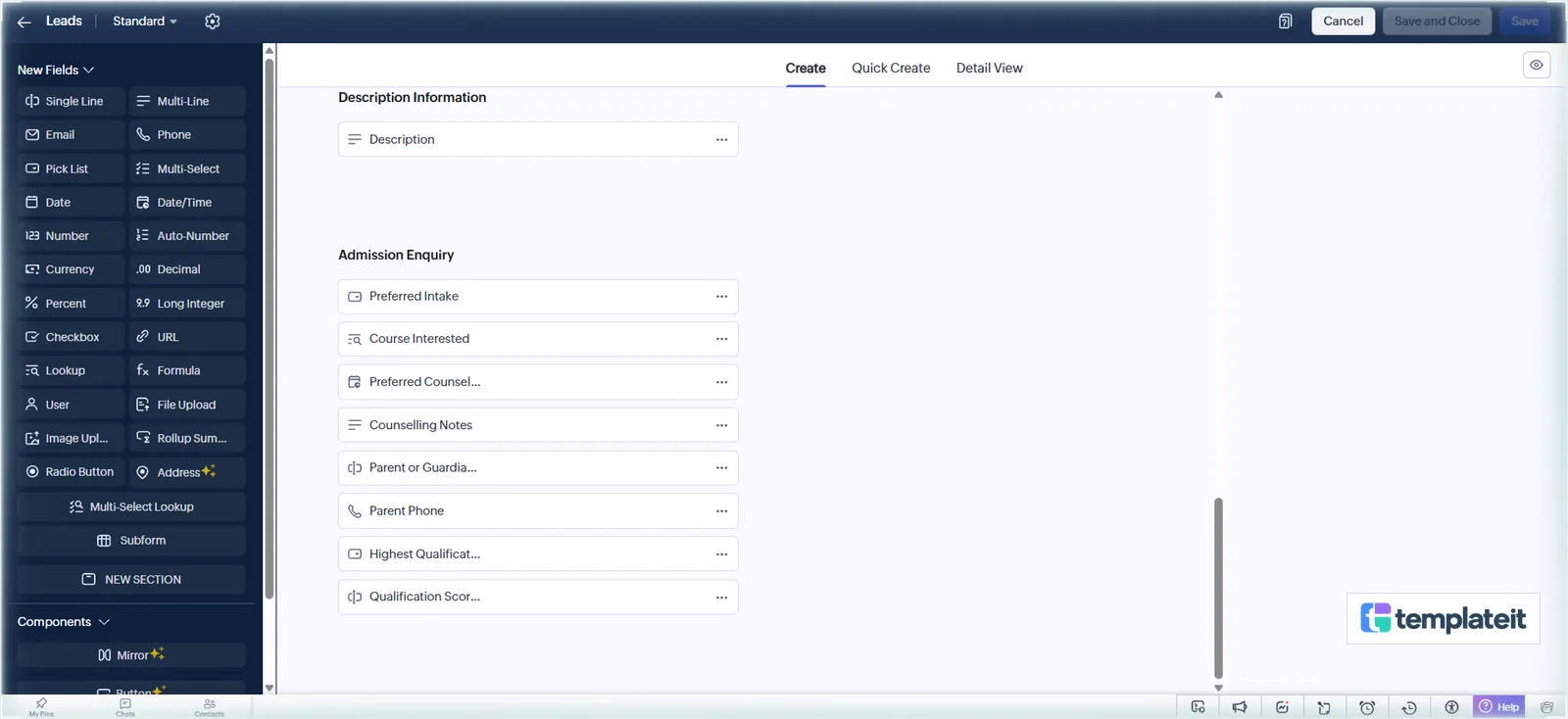
Task: Open layout settings gear icon
Action: coord(213,22)
